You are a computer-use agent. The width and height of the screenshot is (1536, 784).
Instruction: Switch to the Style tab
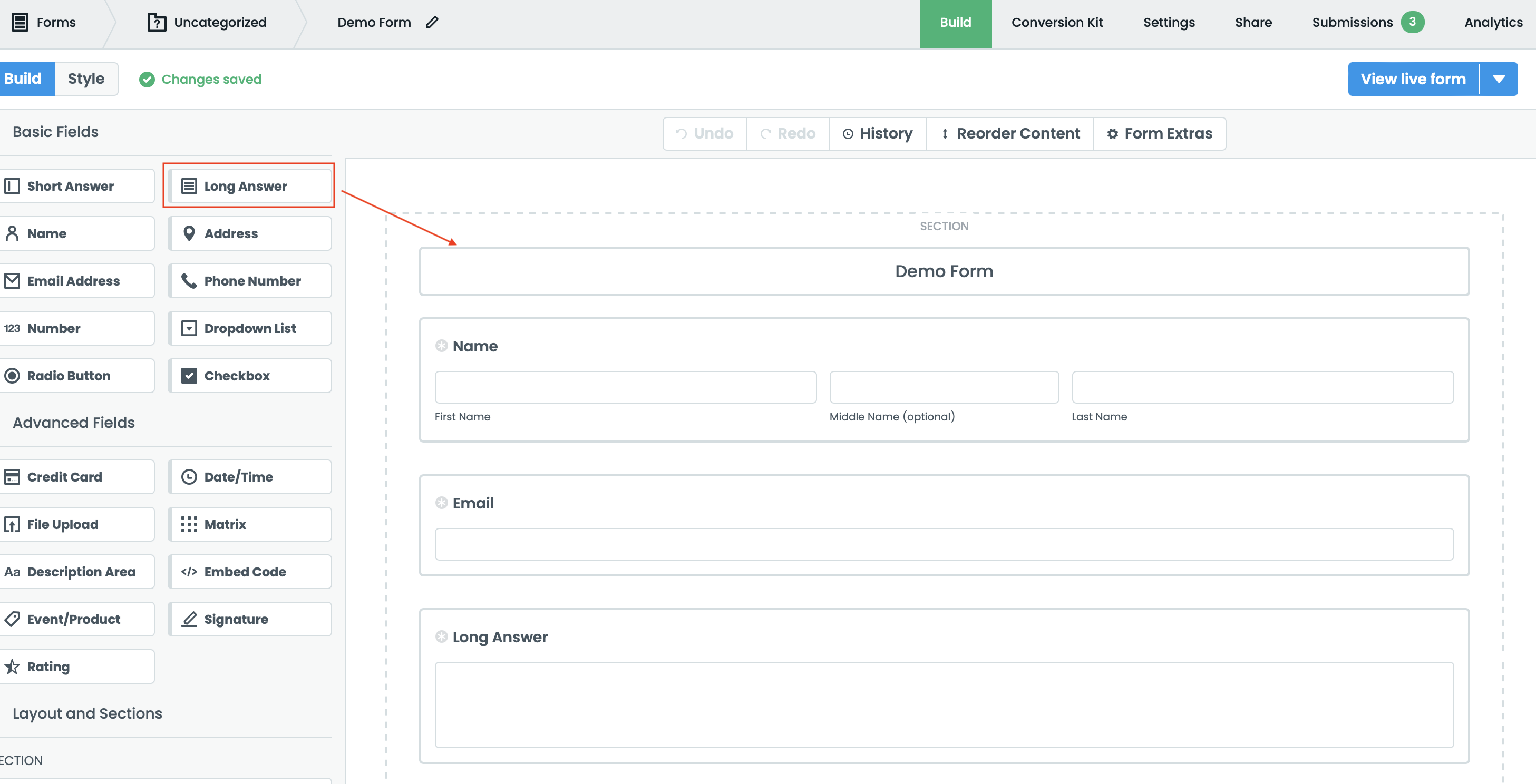[86, 79]
